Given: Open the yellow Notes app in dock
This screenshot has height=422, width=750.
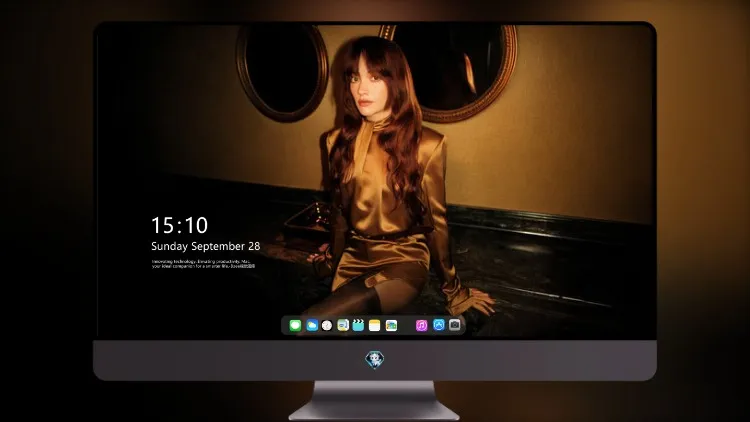Looking at the screenshot, I should pos(375,325).
